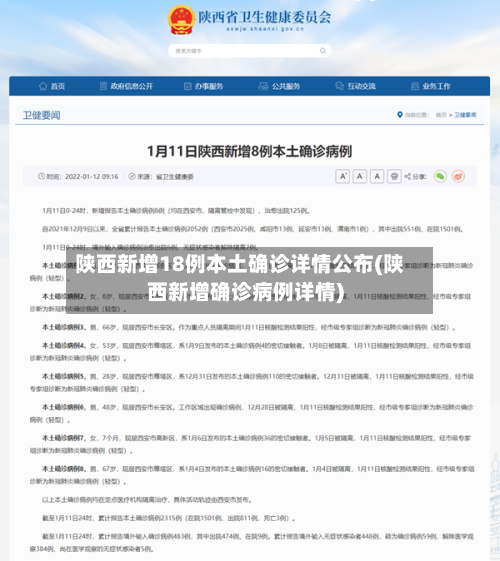
Task: Click the national emblem logo
Action: (x=181, y=20)
